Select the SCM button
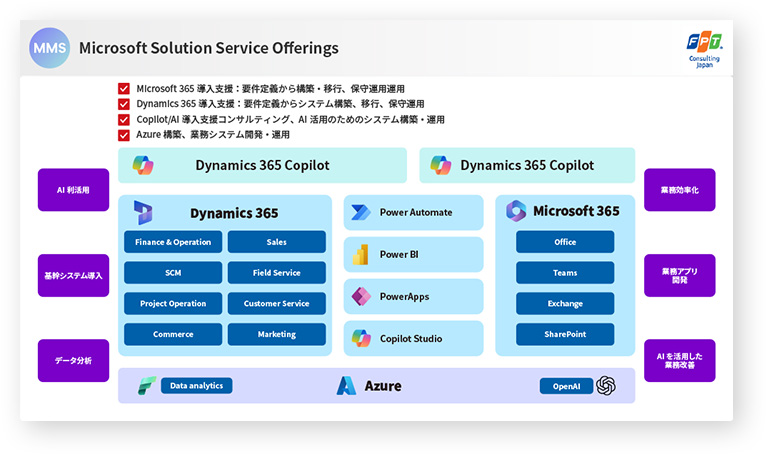This screenshot has width=772, height=461. 173,272
